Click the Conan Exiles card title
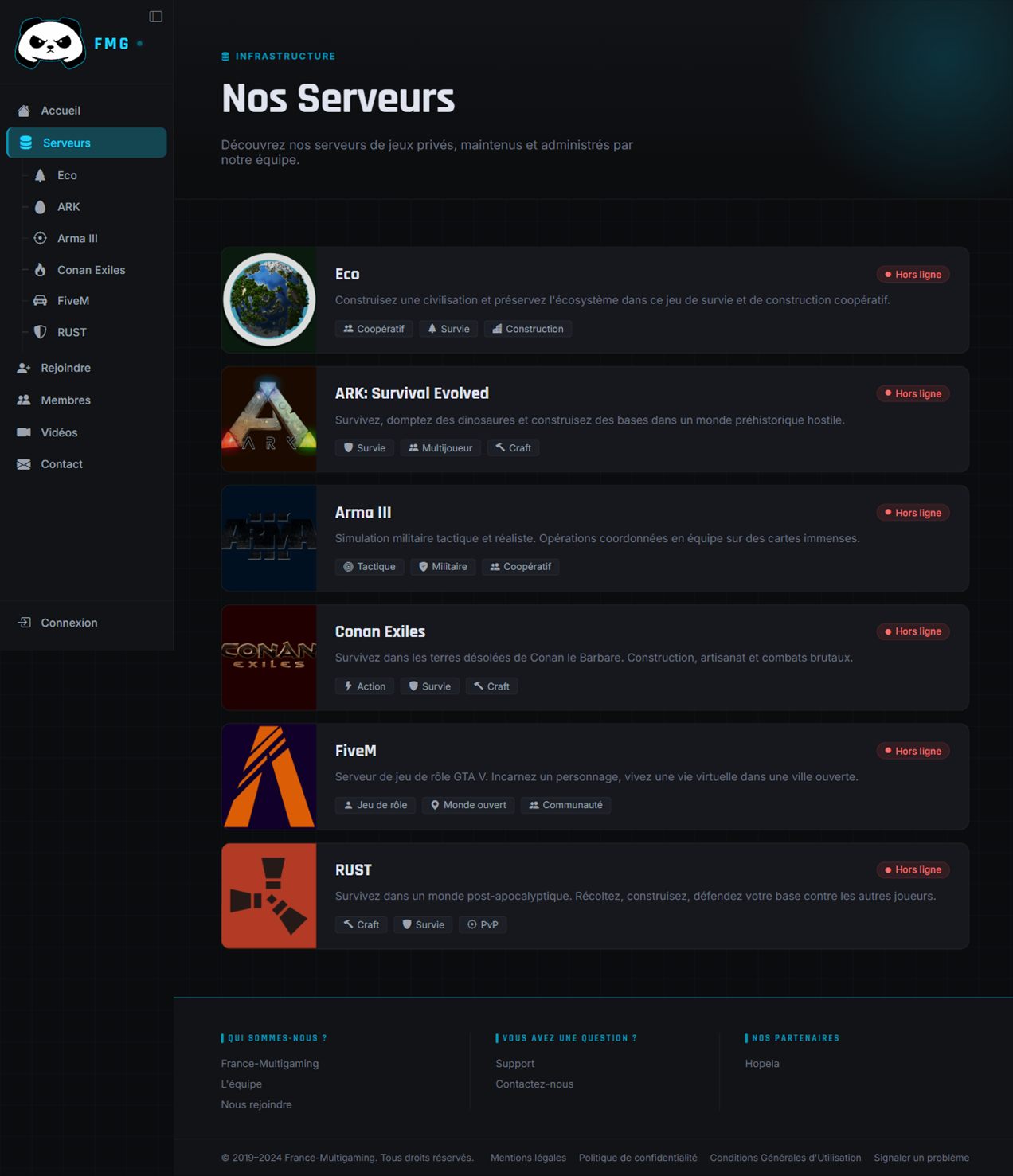This screenshot has height=1176, width=1013. [380, 631]
